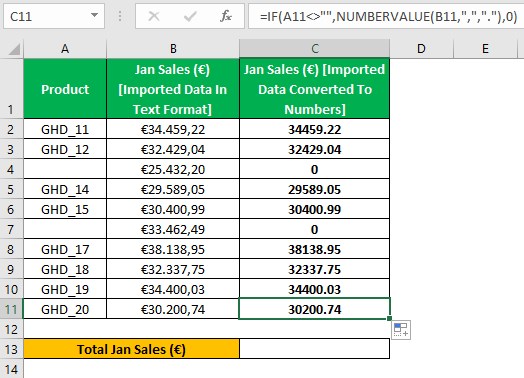Click the Cancel X icon in formula bar

[154, 16]
